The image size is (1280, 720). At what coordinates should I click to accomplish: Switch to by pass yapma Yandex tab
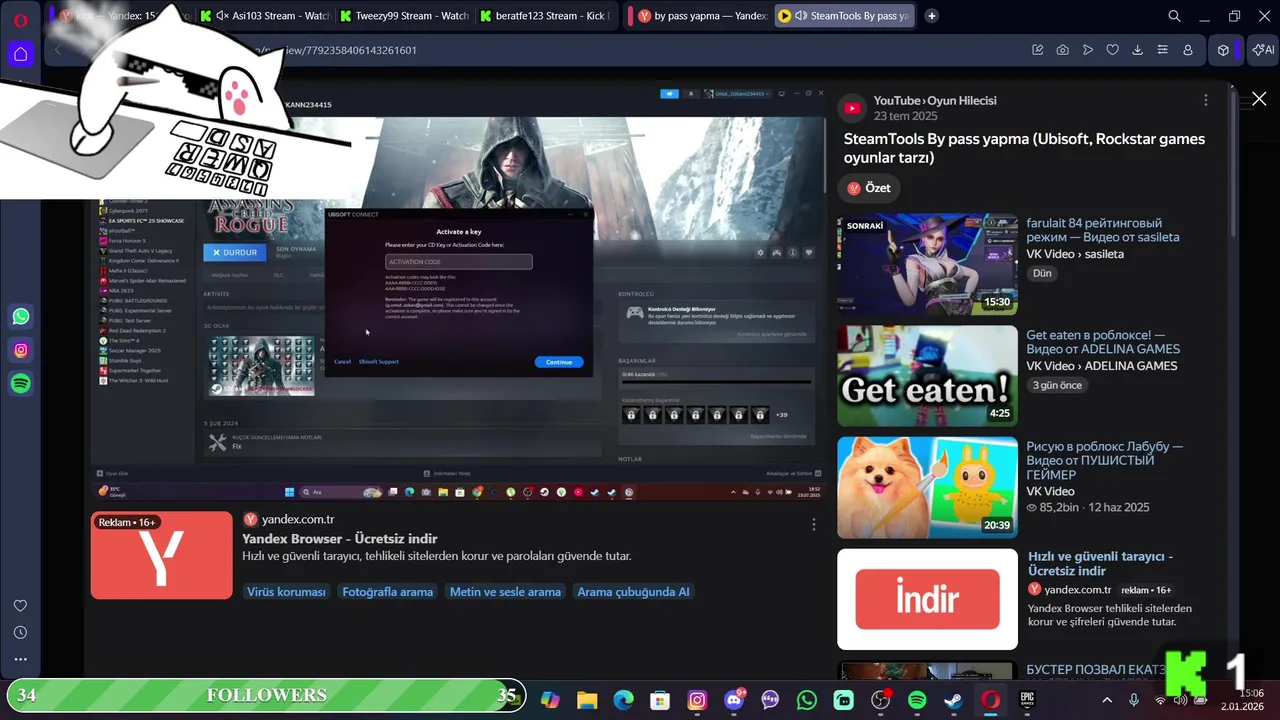(x=701, y=16)
